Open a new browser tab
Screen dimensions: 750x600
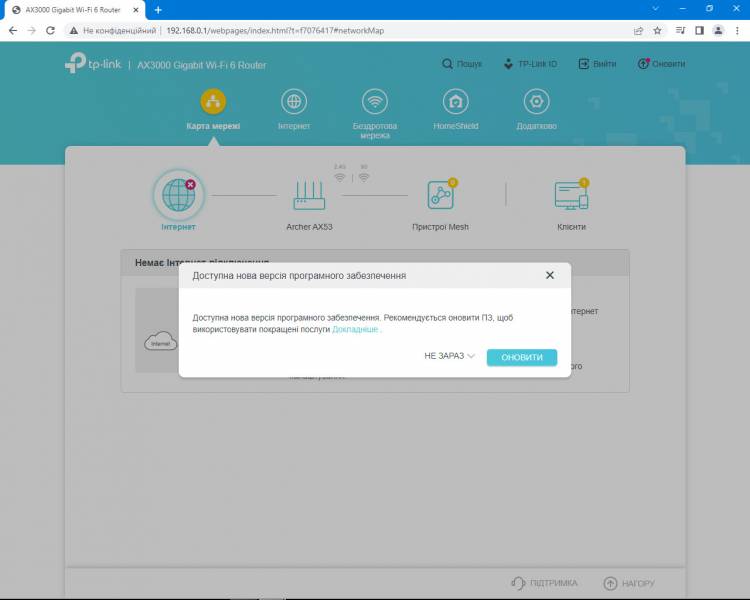coord(158,10)
